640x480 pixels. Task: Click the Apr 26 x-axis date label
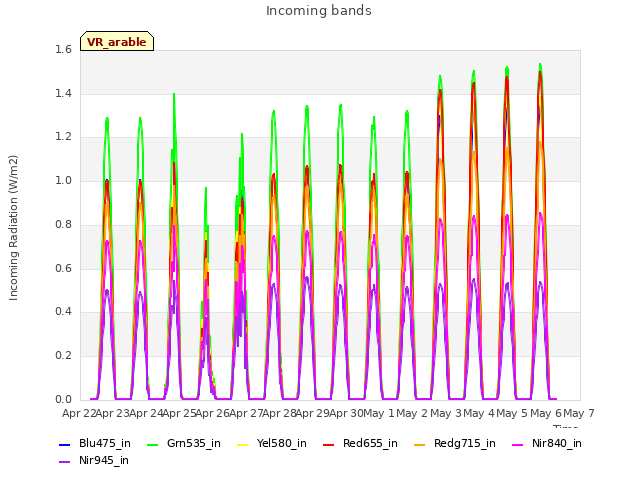pyautogui.click(x=212, y=413)
